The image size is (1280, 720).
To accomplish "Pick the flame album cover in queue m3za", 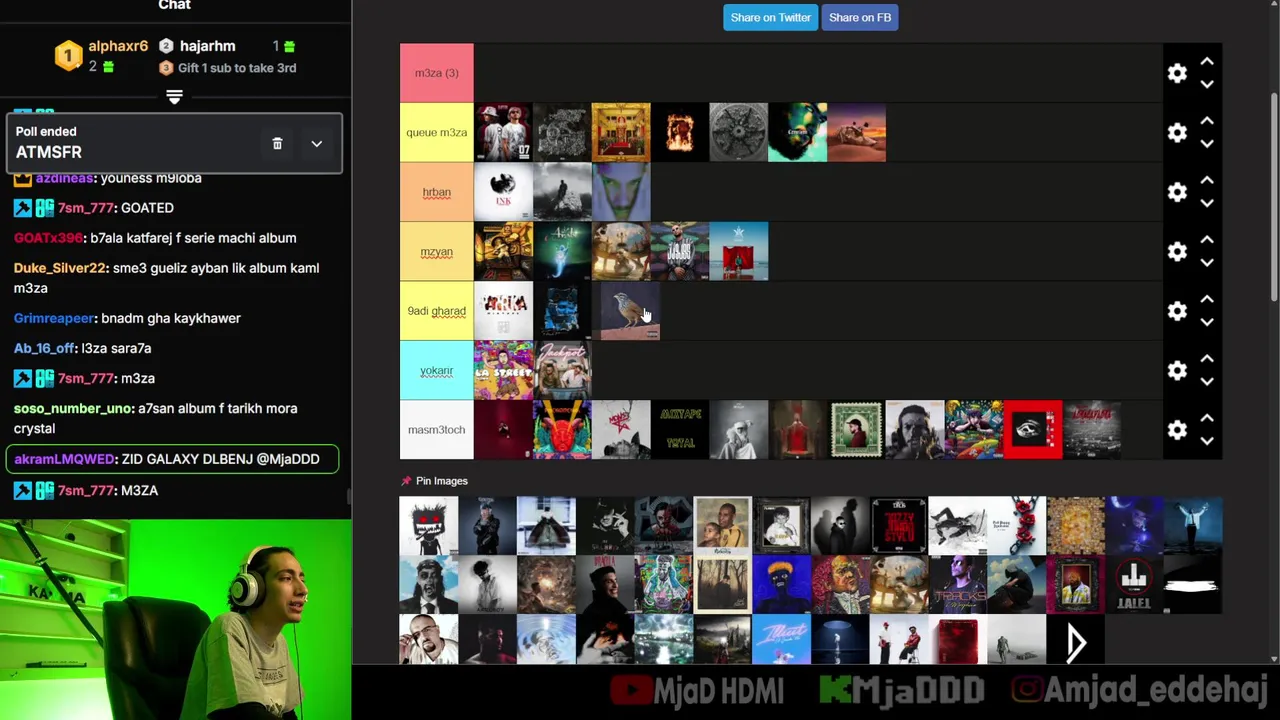I will pos(680,132).
